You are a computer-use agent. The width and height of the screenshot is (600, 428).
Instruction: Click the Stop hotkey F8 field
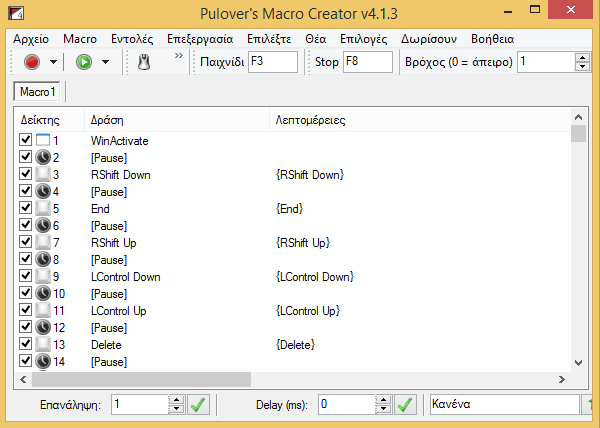[368, 62]
